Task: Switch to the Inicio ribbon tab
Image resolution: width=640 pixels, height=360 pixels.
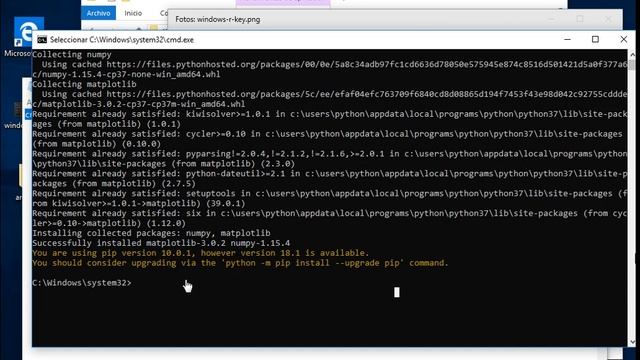Action: pos(133,13)
